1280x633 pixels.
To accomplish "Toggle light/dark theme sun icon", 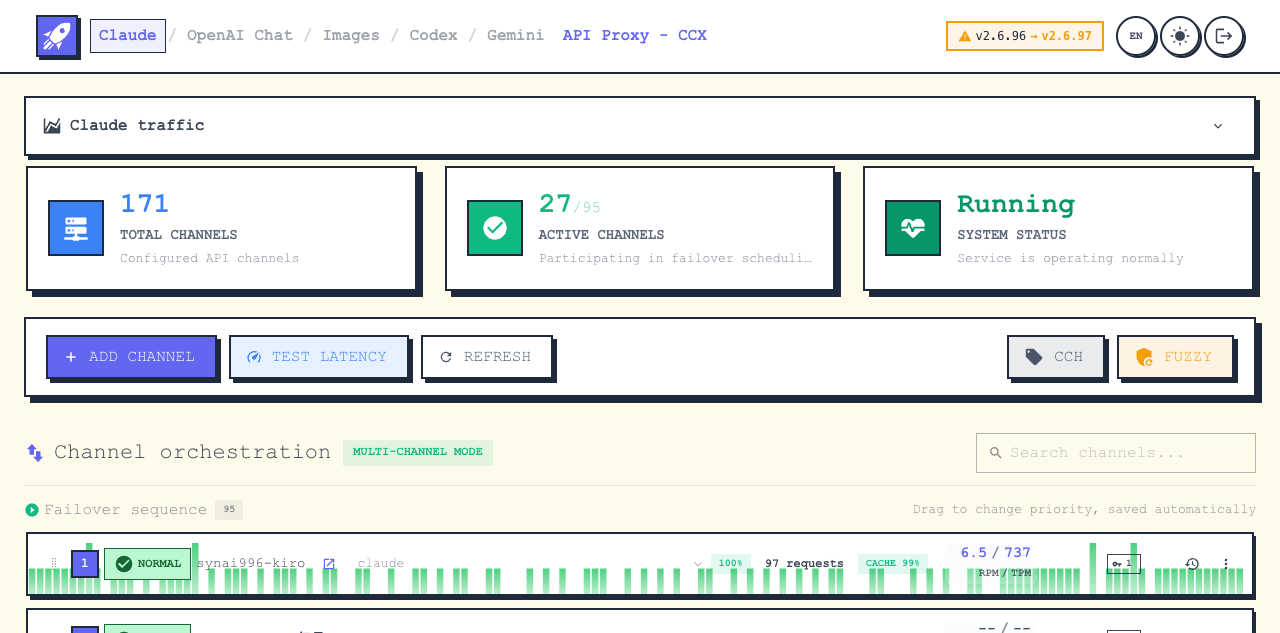I will click(1180, 36).
